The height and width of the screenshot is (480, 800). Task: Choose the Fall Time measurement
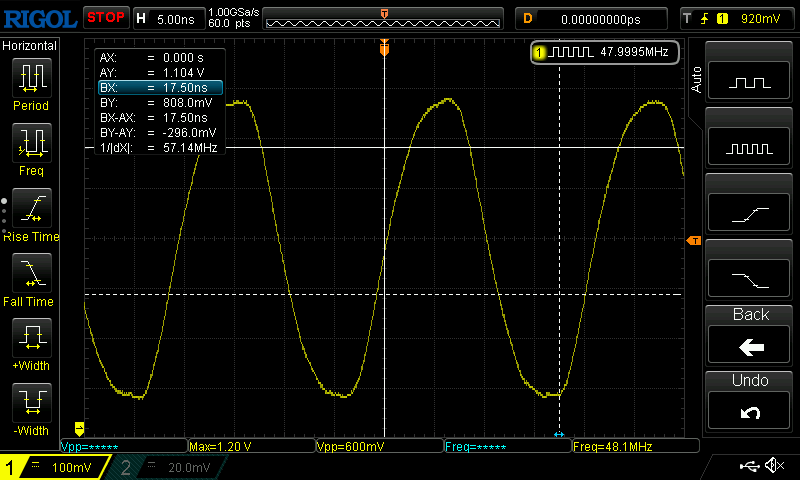point(31,278)
